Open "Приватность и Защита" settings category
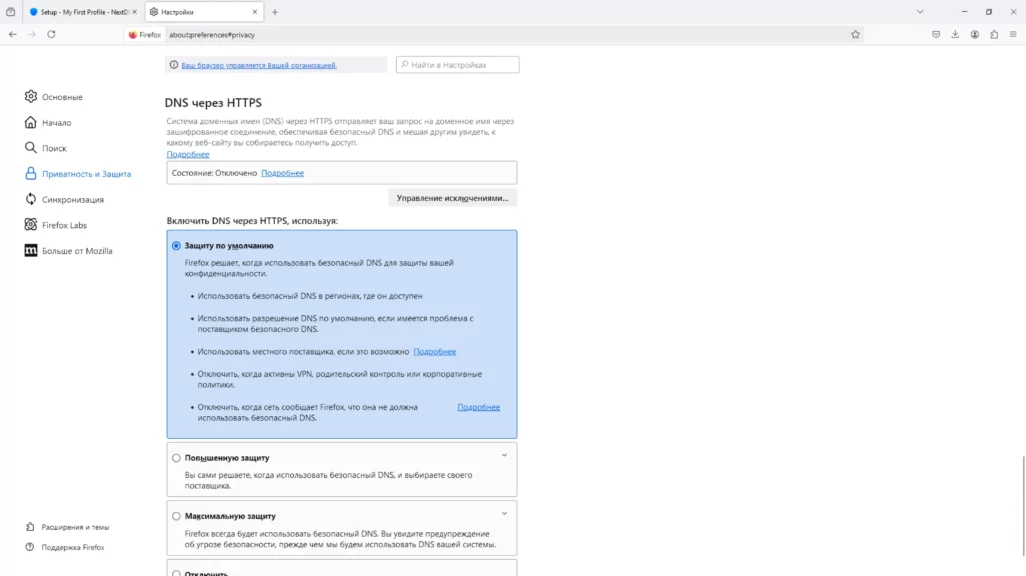1026x576 pixels. pyautogui.click(x=86, y=174)
